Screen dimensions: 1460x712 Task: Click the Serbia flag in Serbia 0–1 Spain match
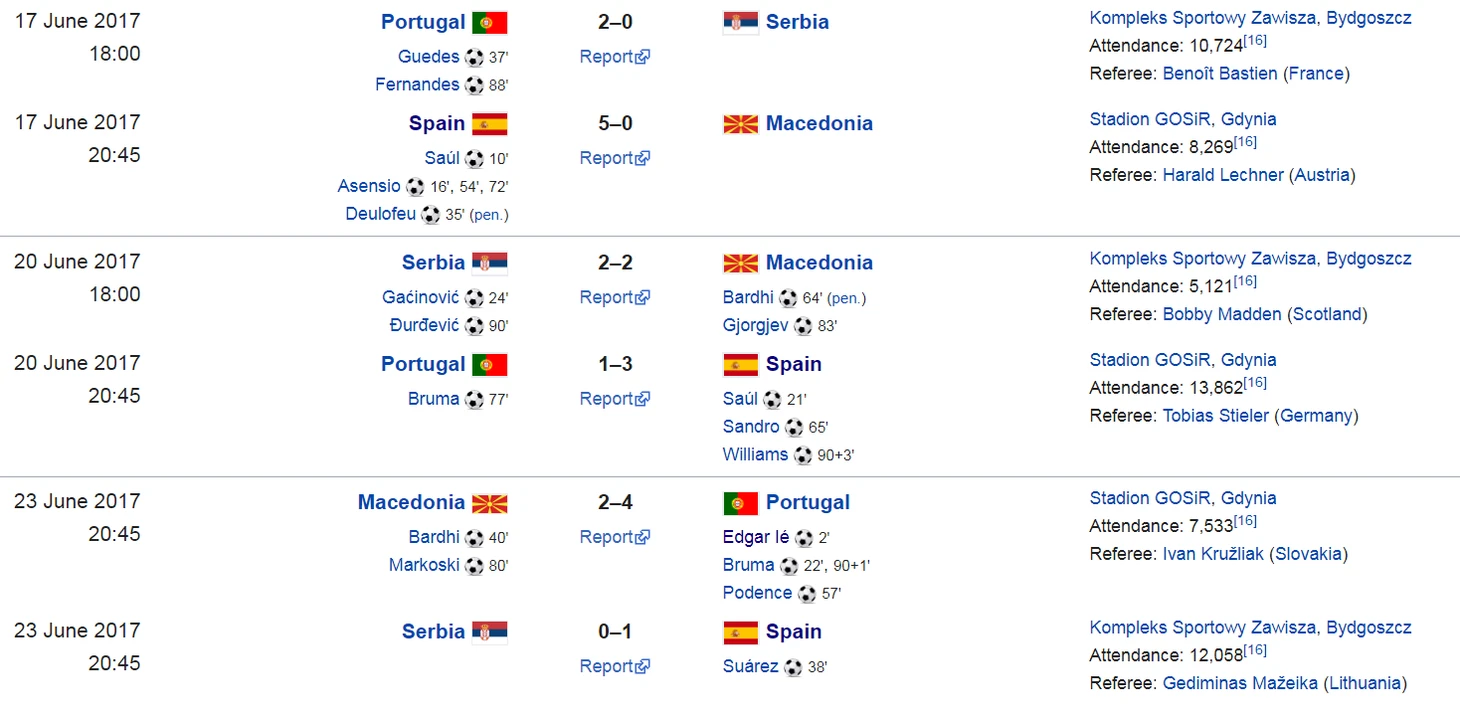pos(490,632)
